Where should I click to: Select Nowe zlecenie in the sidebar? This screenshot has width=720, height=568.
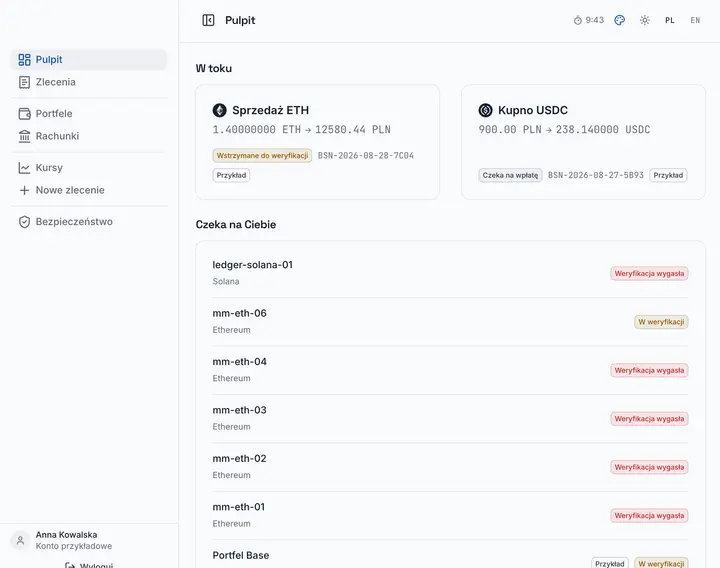click(89, 190)
